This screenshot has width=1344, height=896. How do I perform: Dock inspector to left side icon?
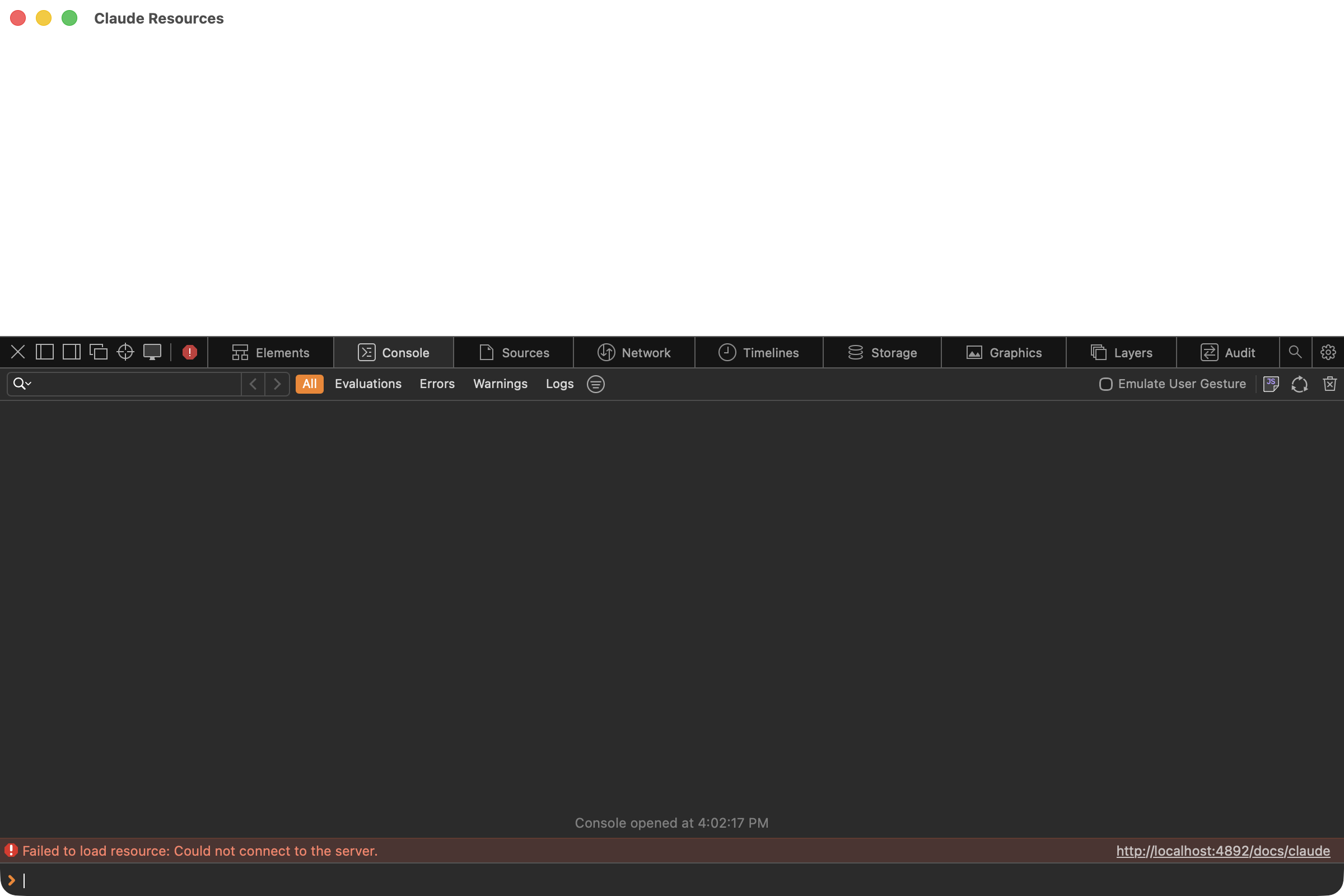tap(45, 352)
